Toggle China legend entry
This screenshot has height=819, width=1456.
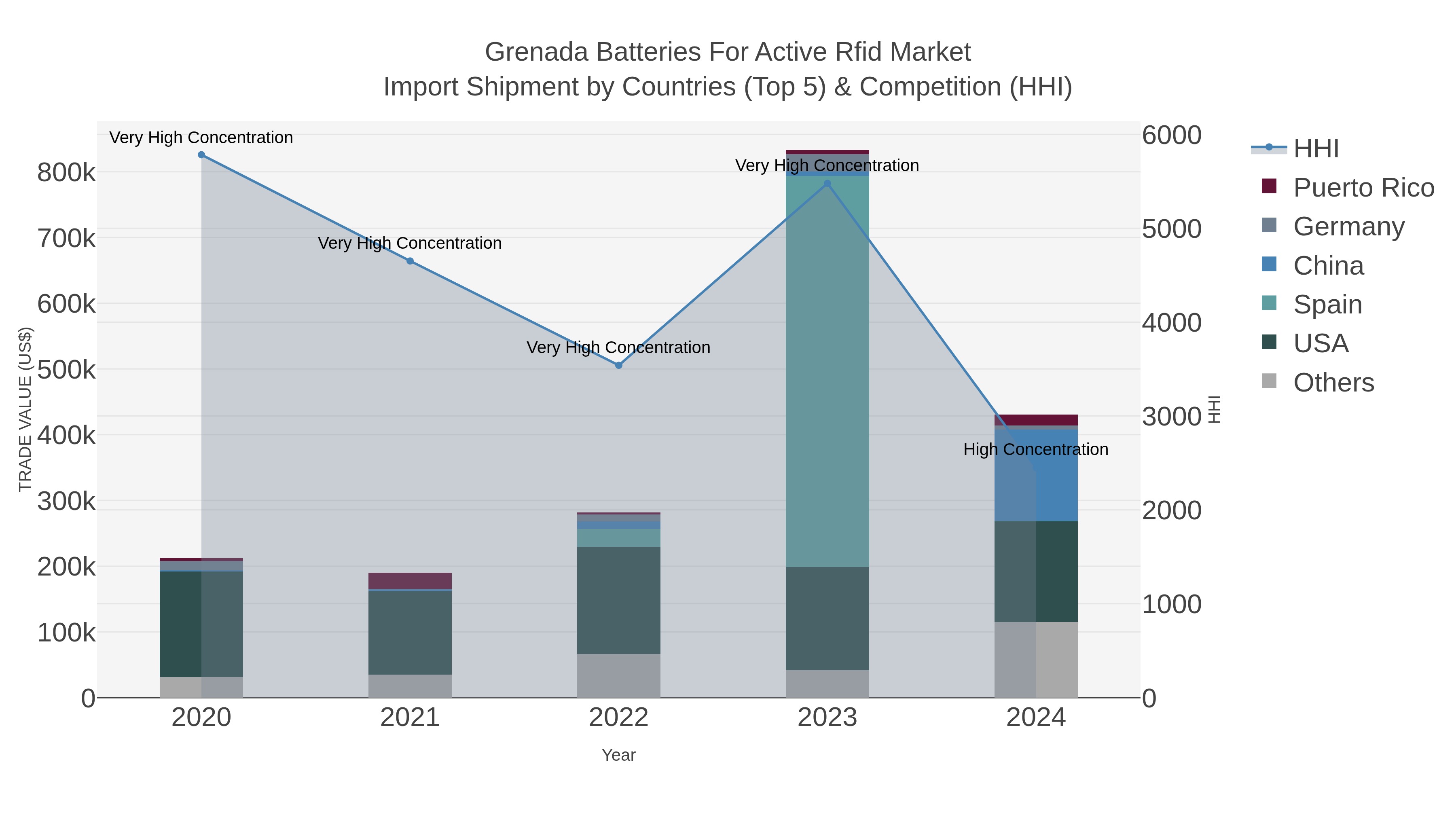click(1312, 266)
